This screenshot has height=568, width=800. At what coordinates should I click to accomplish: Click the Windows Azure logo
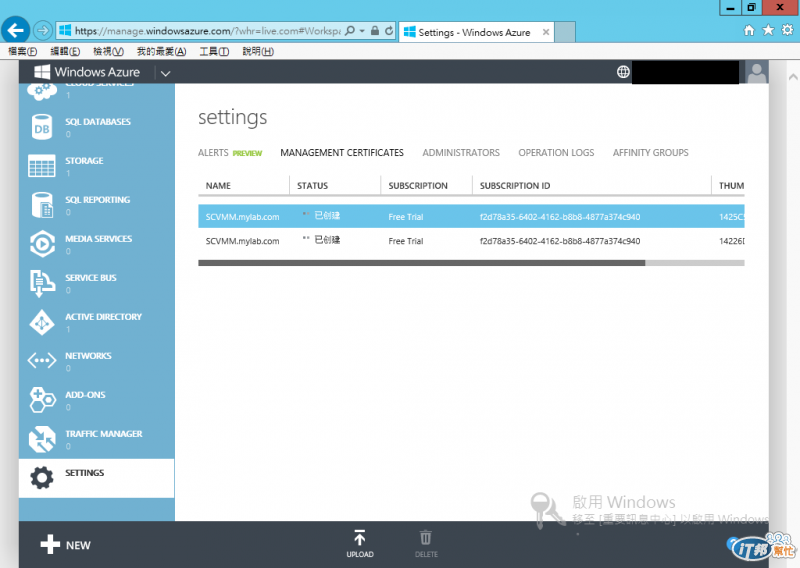[x=87, y=72]
